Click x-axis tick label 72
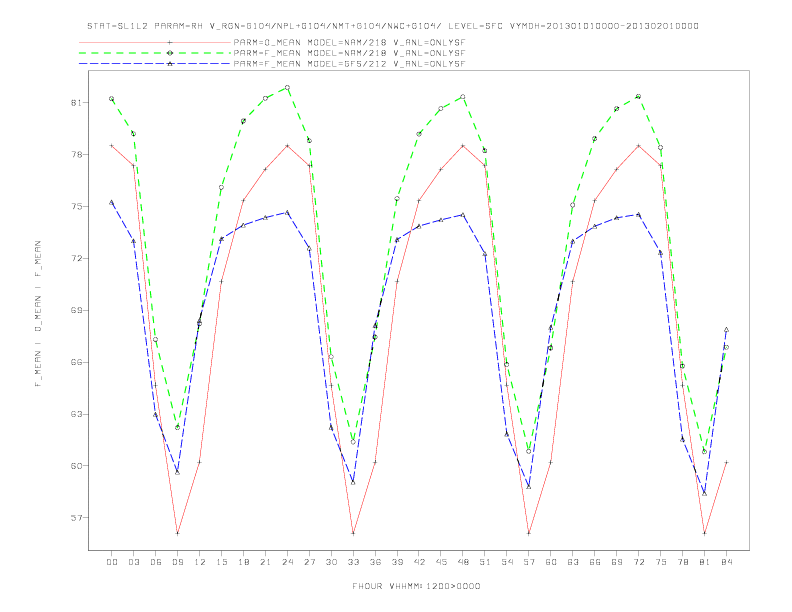792x612 pixels. pyautogui.click(x=638, y=562)
